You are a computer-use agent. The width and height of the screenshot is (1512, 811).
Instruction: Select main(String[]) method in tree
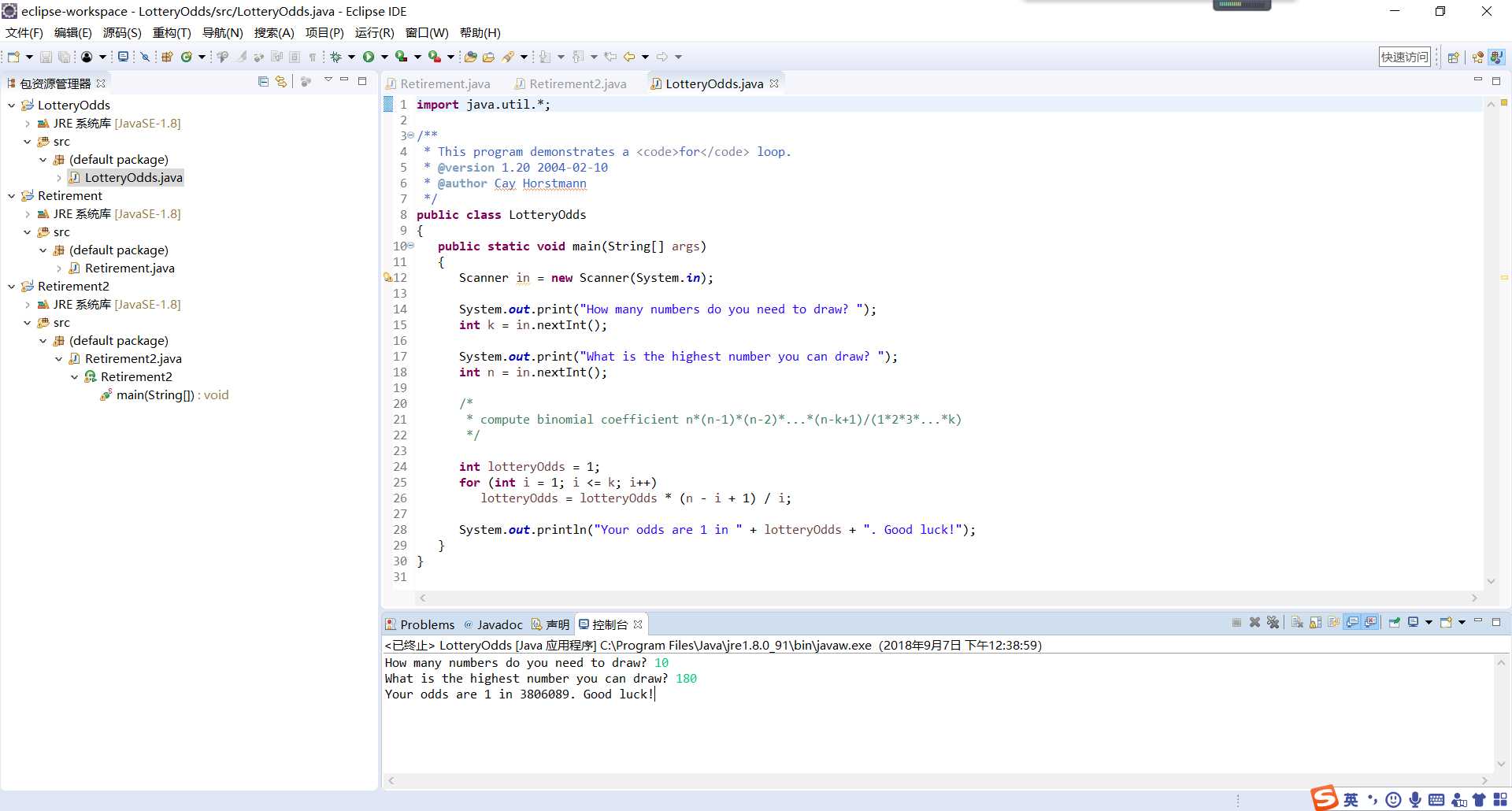pos(164,395)
